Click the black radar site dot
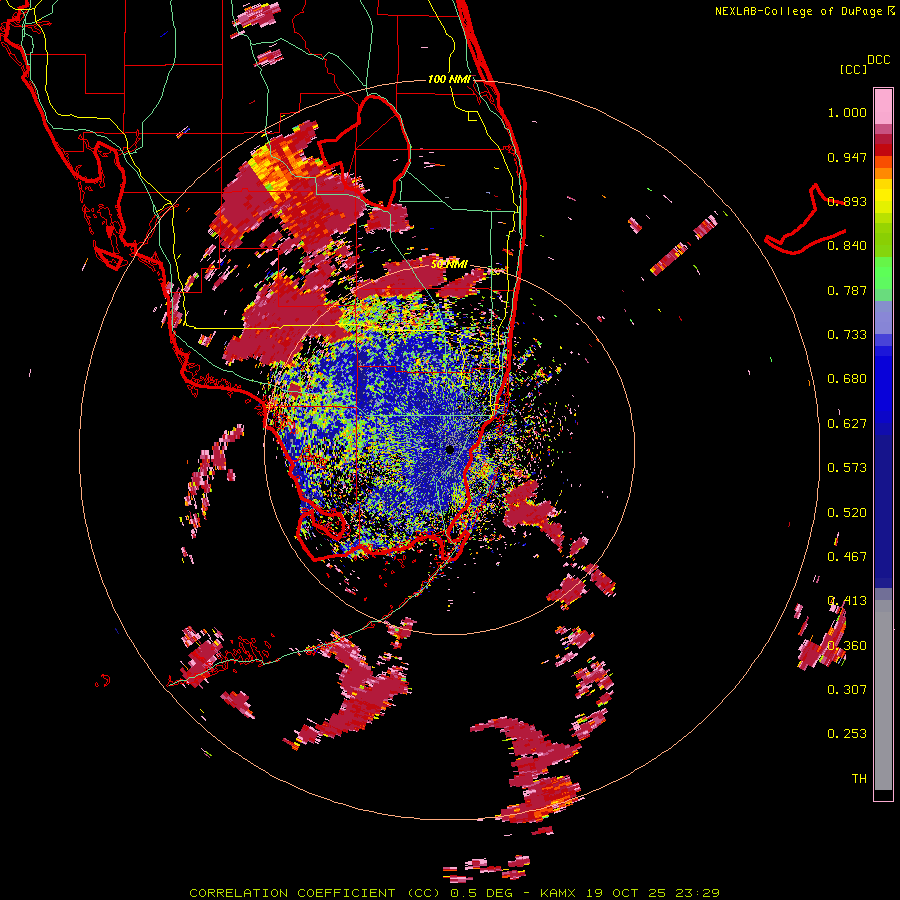The width and height of the screenshot is (900, 900). pos(449,450)
